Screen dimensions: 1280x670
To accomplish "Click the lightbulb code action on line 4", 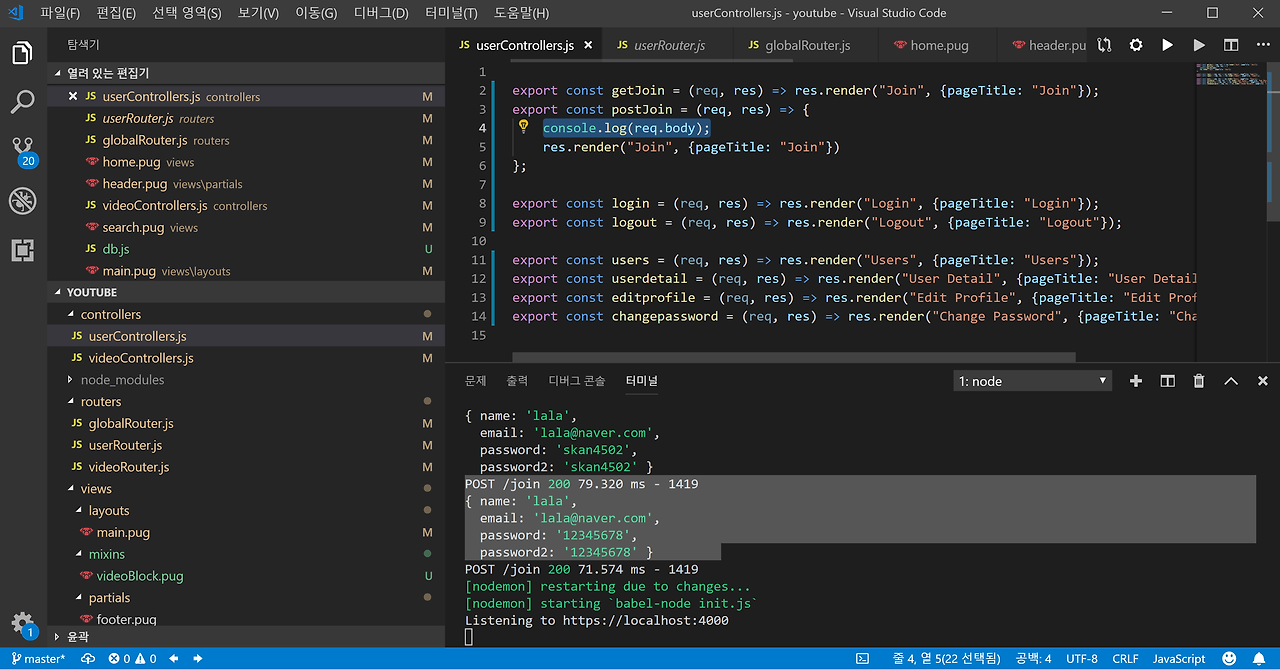I will point(523,127).
